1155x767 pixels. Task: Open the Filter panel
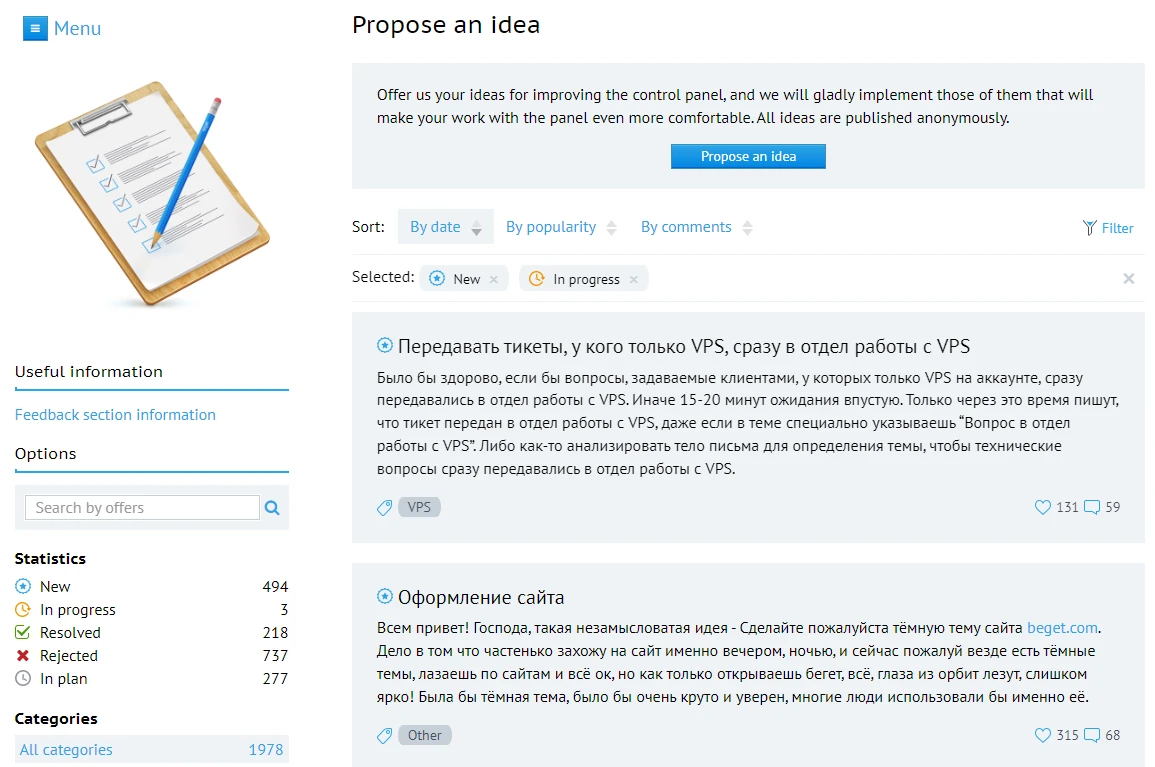[1108, 228]
